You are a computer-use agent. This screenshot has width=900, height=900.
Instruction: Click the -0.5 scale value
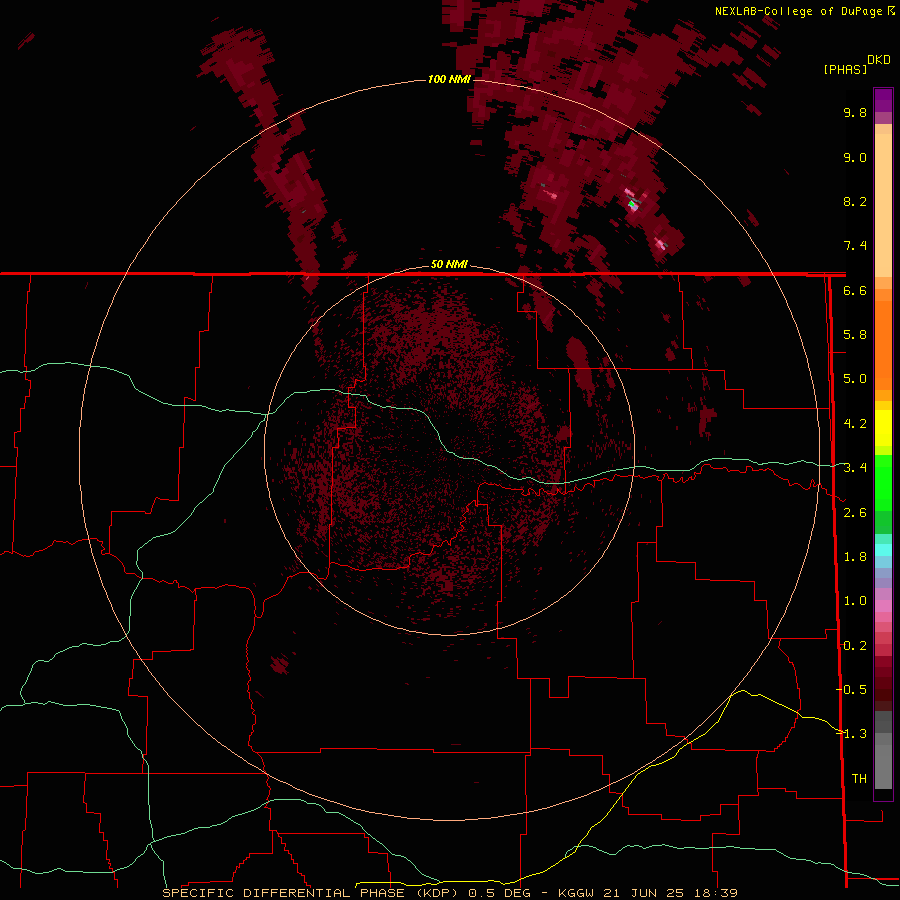coord(852,690)
